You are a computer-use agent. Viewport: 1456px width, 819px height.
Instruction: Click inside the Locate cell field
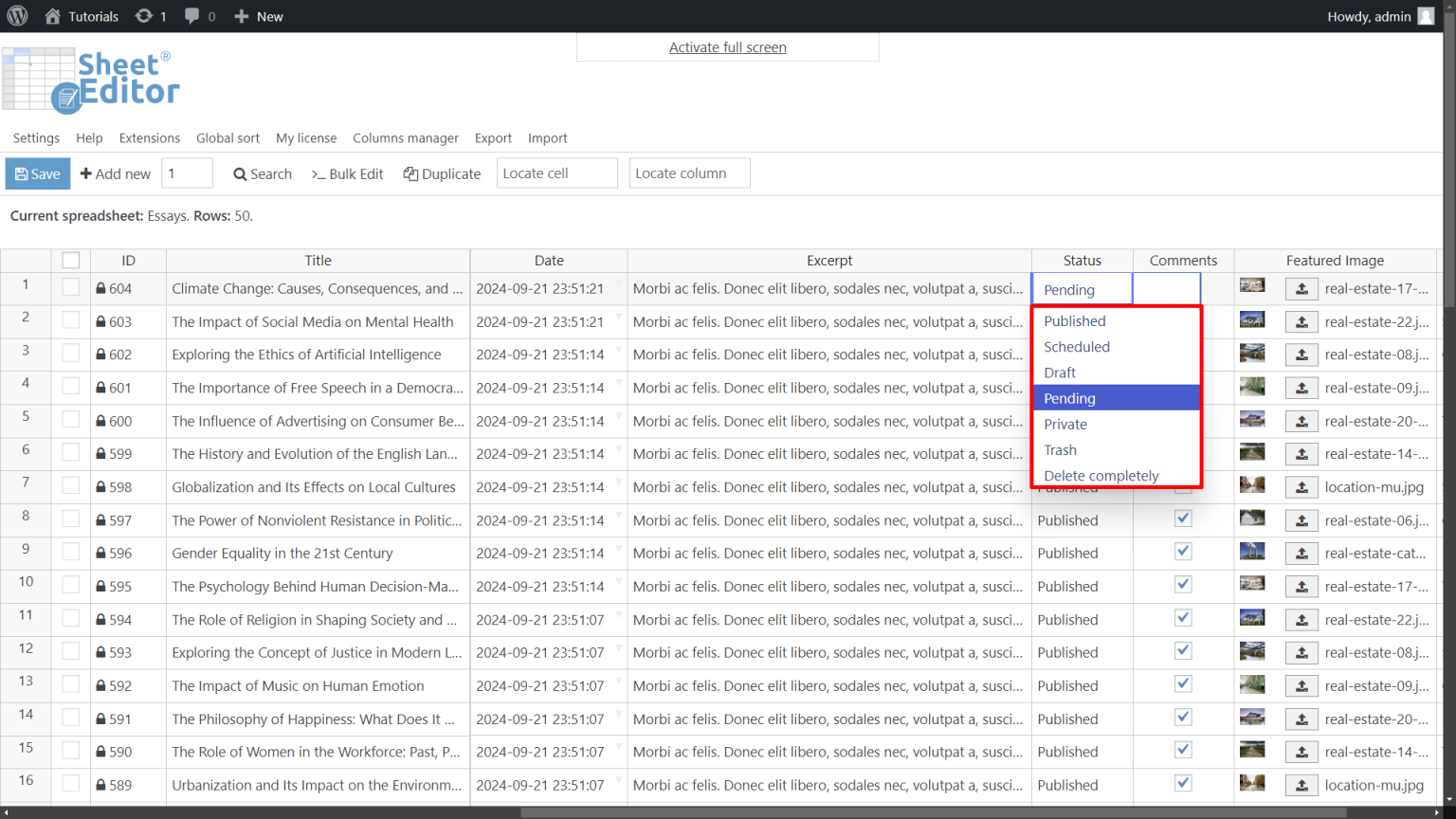point(556,173)
